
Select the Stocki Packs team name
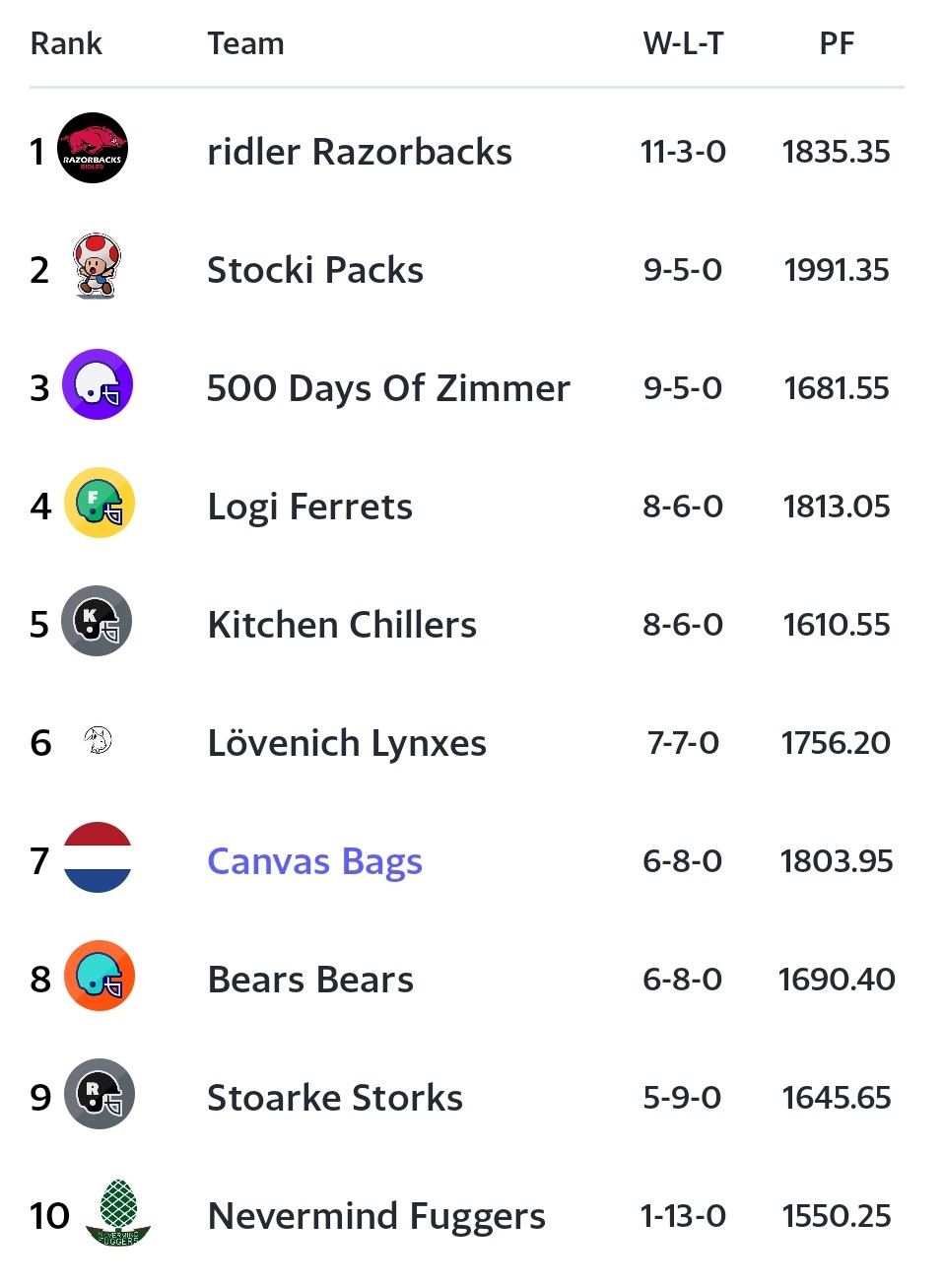pyautogui.click(x=315, y=270)
